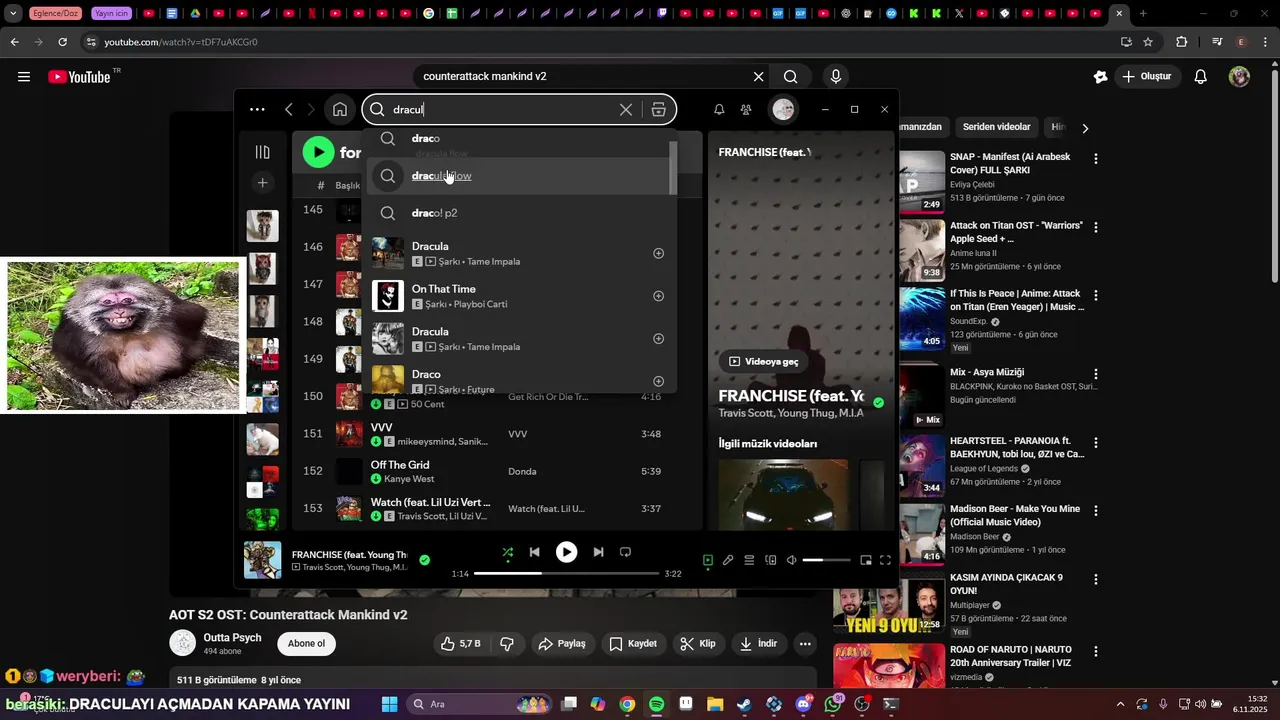Open options for HEARTSTEEL - PARANOIA video
The image size is (1280, 720).
click(1096, 442)
